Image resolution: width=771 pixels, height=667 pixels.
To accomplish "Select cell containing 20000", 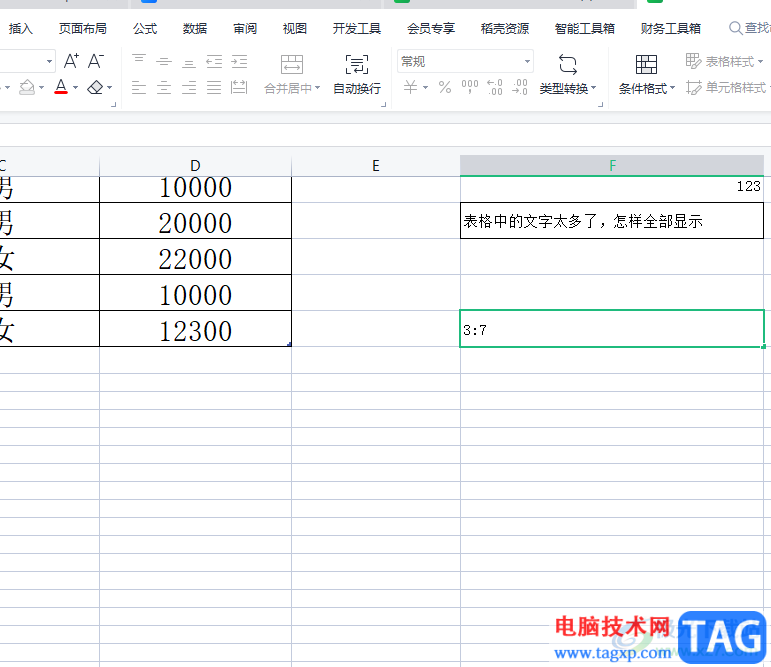I will [x=195, y=221].
